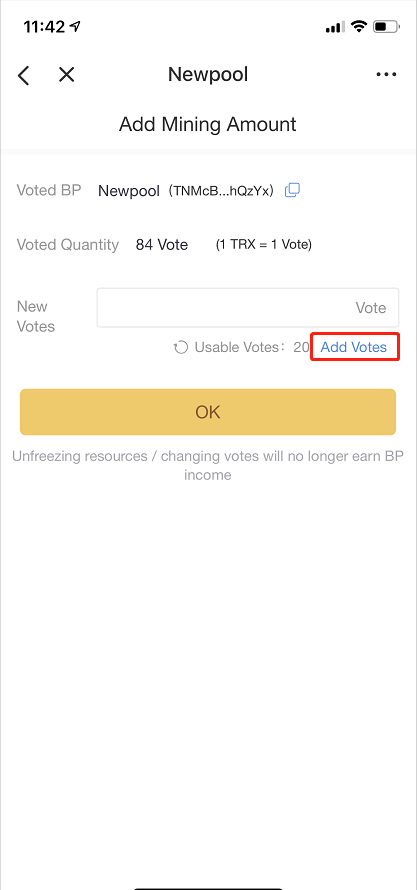Confirm with the yellow OK button
This screenshot has height=890, width=417.
pyautogui.click(x=208, y=412)
